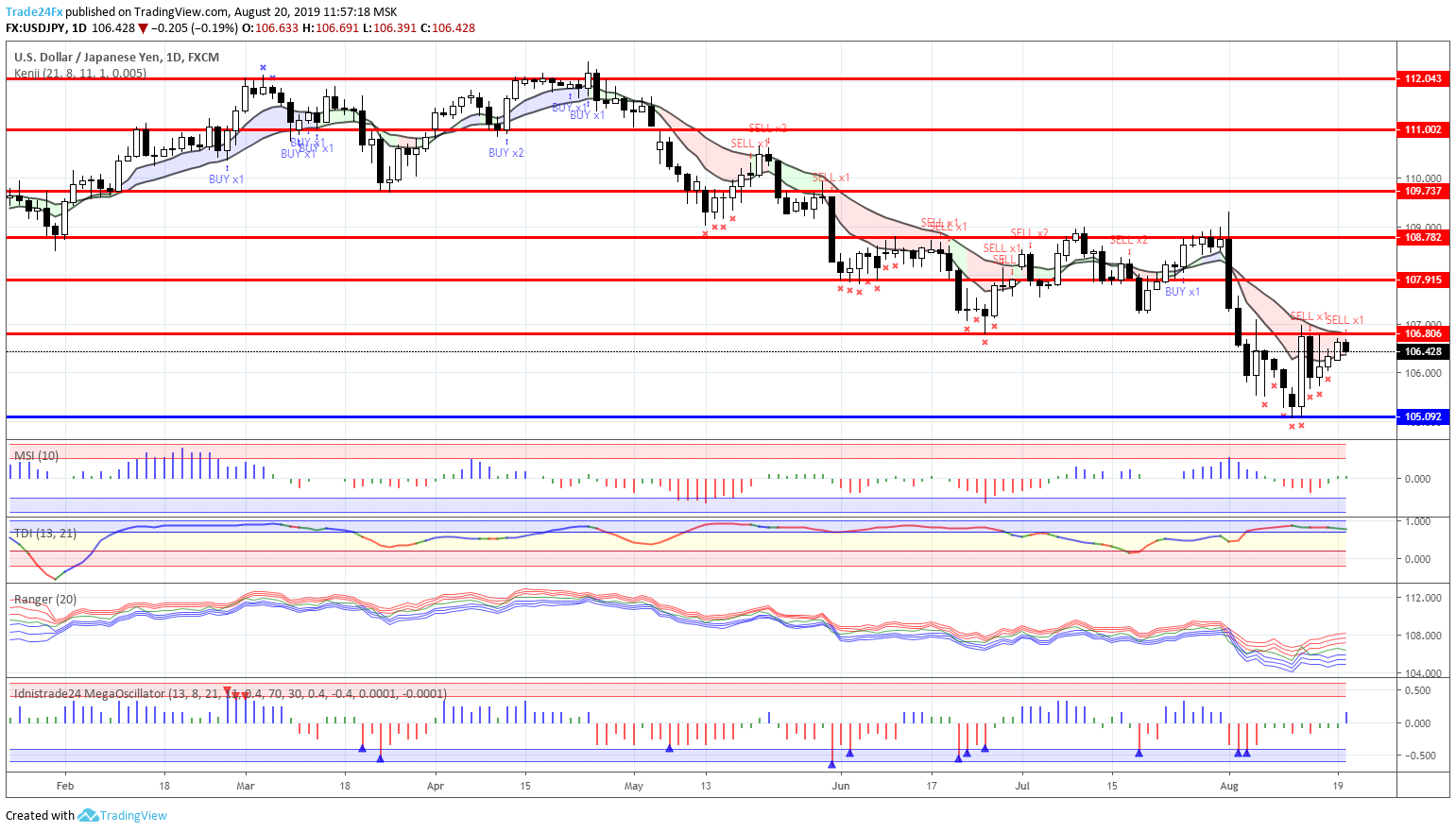1456x832 pixels.
Task: Click the 106.000 price axis value
Action: 1423,373
